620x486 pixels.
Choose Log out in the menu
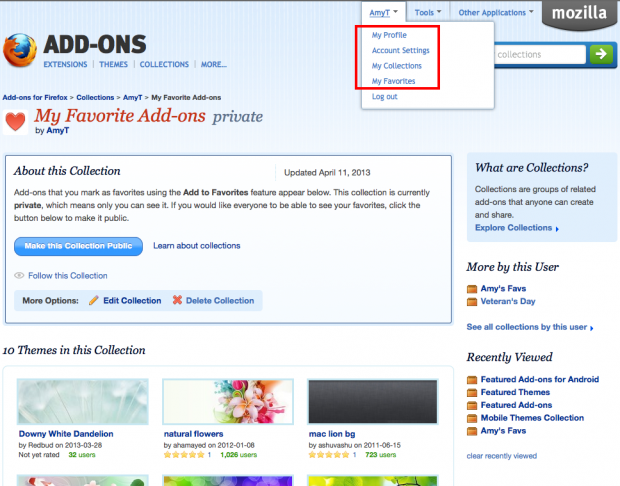click(384, 96)
